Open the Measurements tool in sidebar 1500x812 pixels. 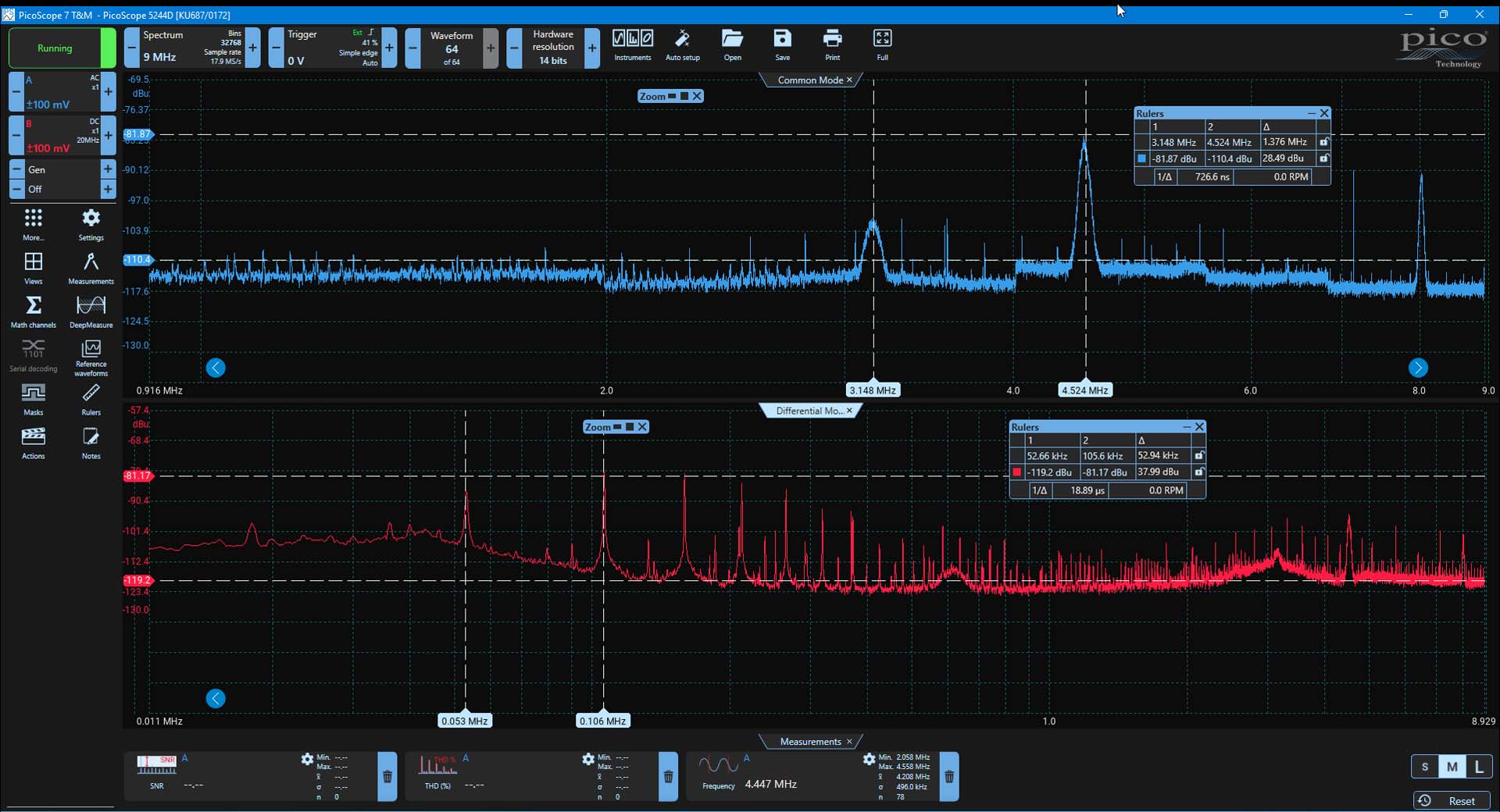coord(91,269)
